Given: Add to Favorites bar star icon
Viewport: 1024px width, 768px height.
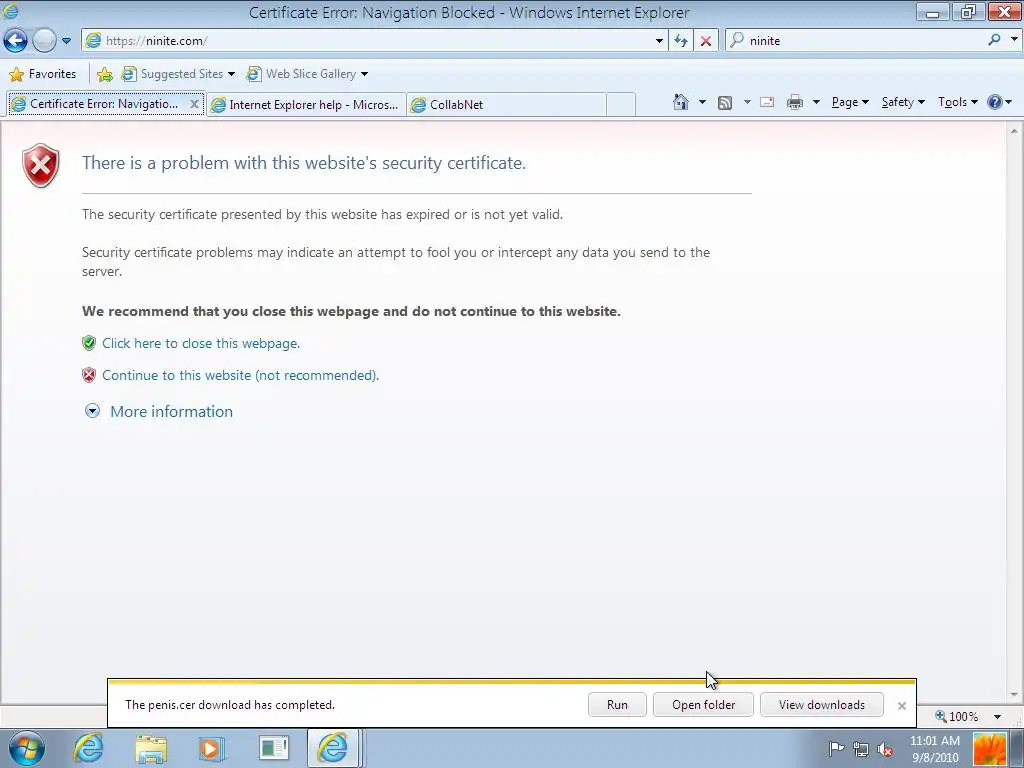Looking at the screenshot, I should click(104, 74).
